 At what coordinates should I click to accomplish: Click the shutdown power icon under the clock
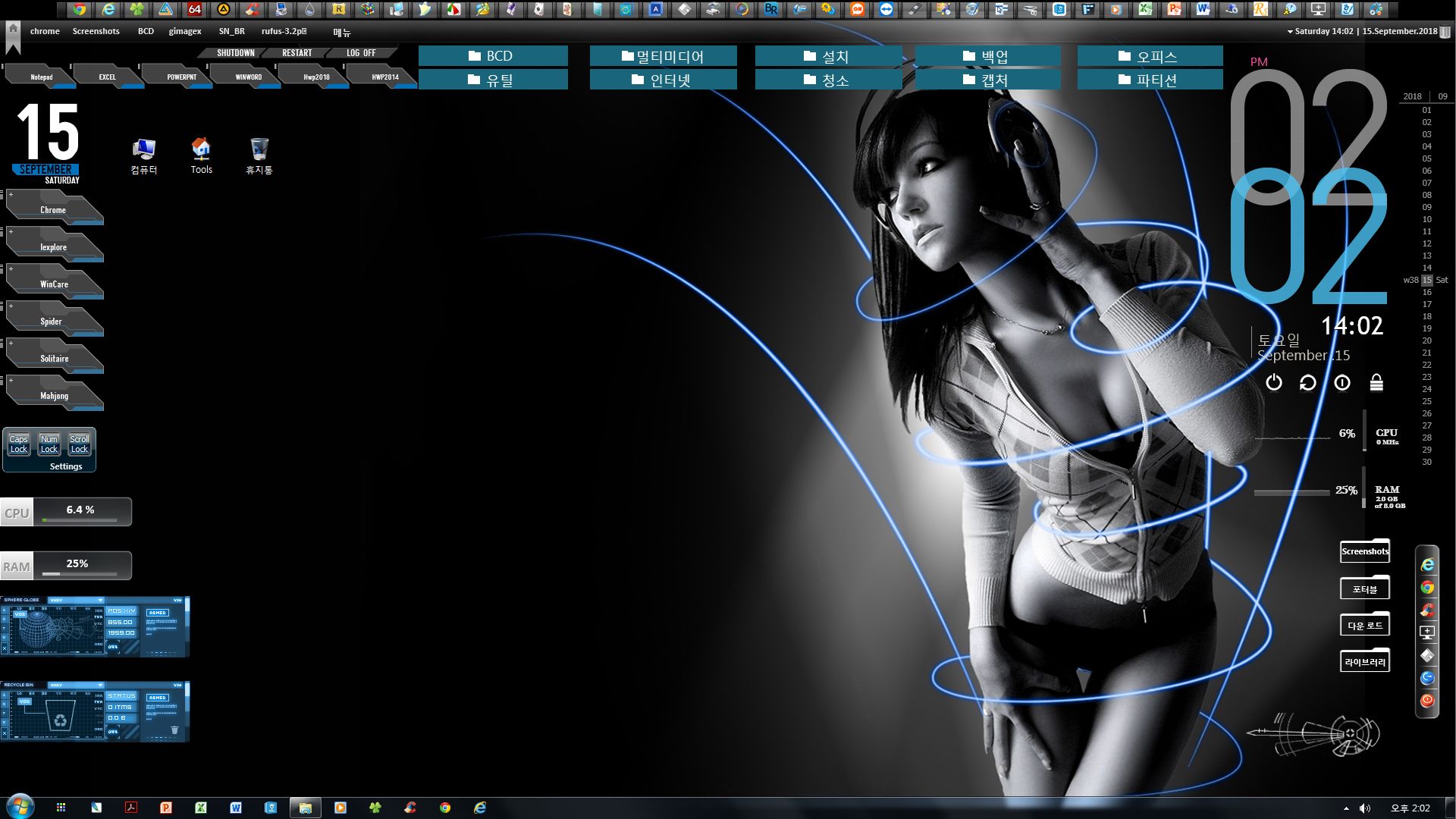[x=1274, y=383]
